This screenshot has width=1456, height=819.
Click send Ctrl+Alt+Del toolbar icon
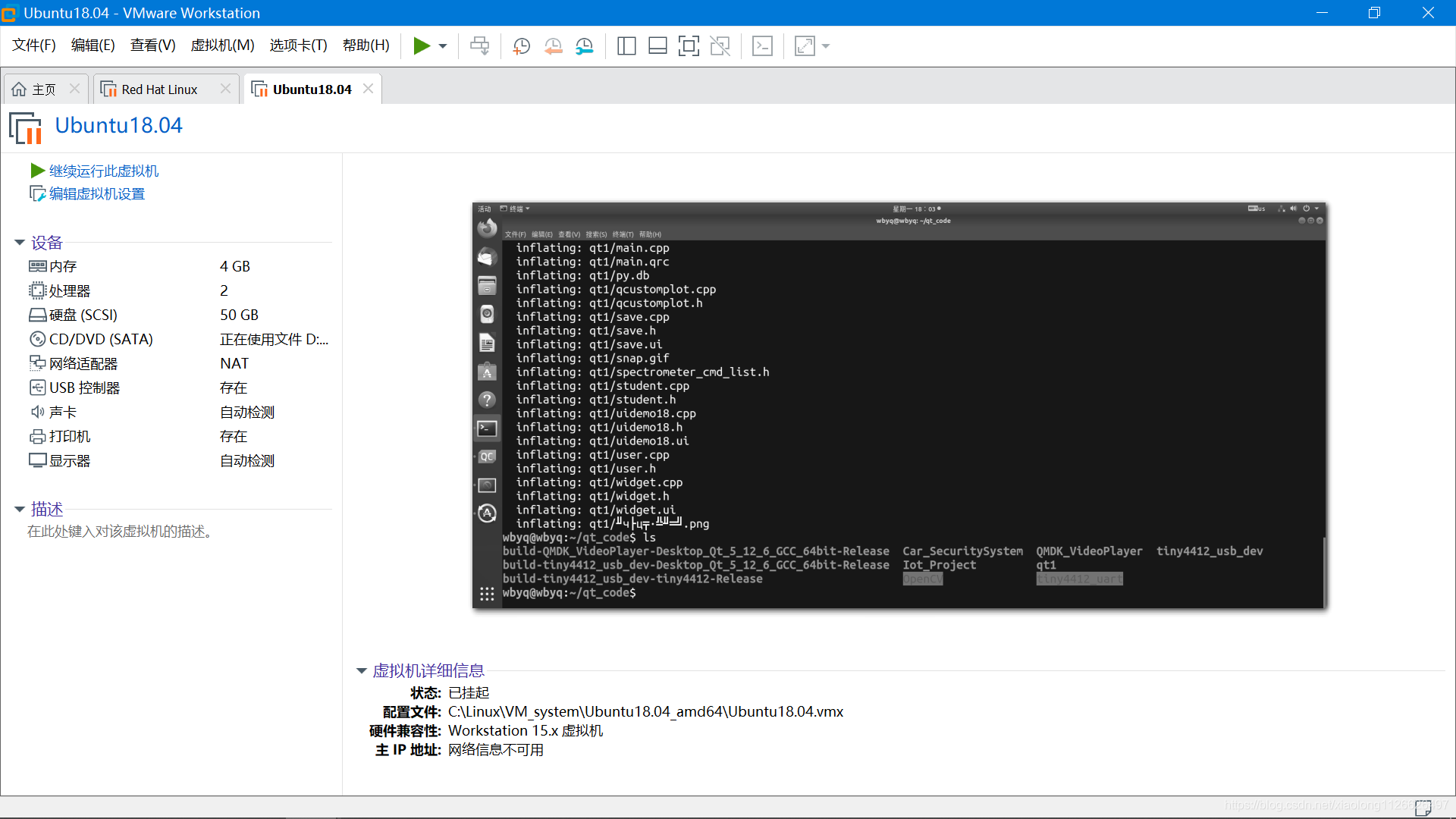click(x=479, y=46)
